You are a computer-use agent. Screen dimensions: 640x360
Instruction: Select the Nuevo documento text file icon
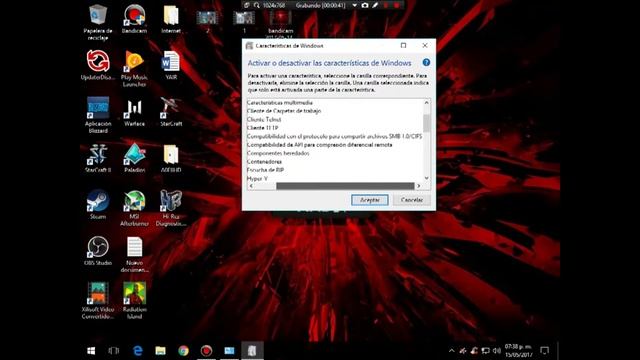click(x=134, y=255)
